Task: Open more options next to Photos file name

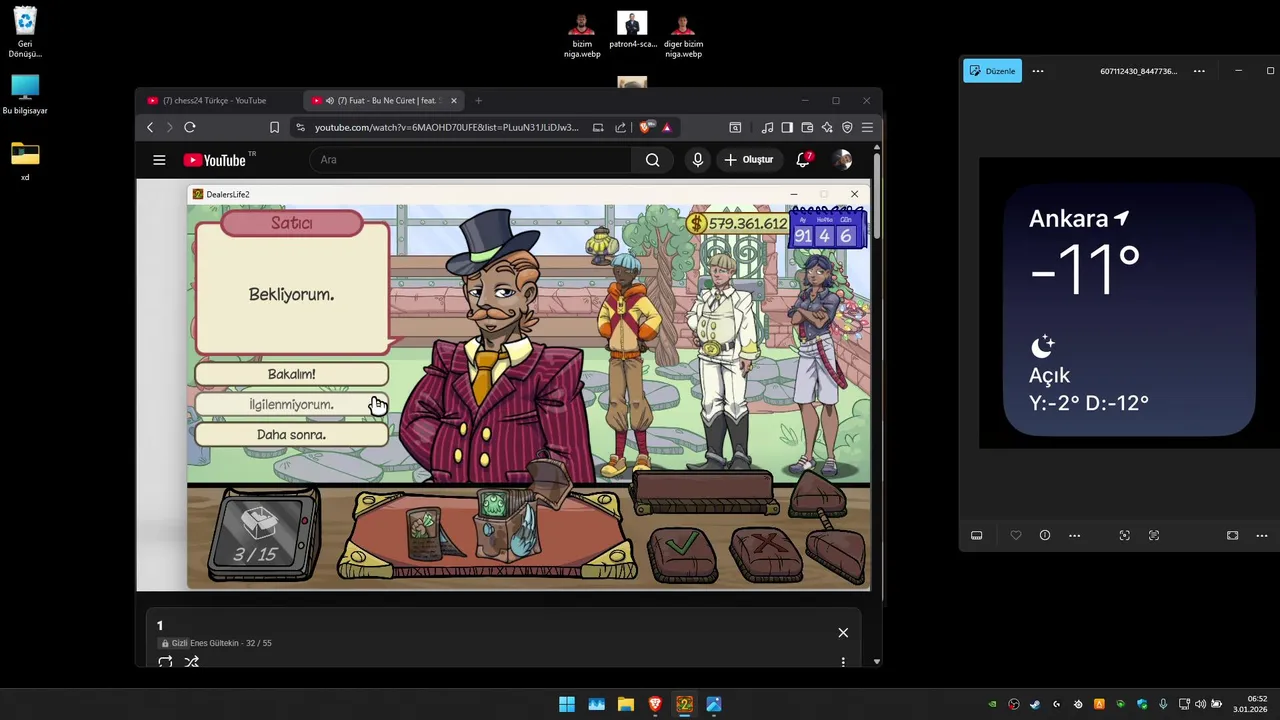Action: pyautogui.click(x=1199, y=71)
